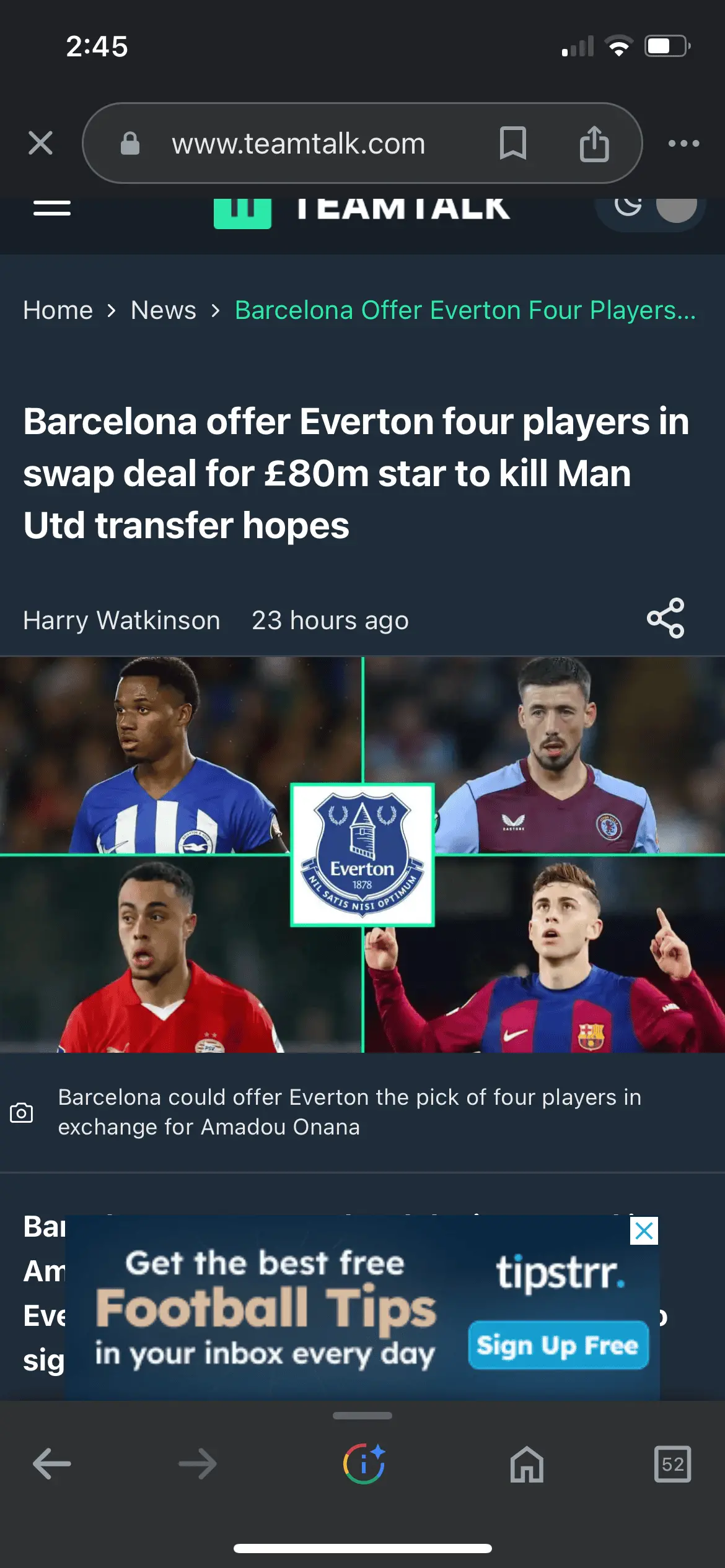
Task: Go to Home breadcrumb link
Action: [58, 310]
